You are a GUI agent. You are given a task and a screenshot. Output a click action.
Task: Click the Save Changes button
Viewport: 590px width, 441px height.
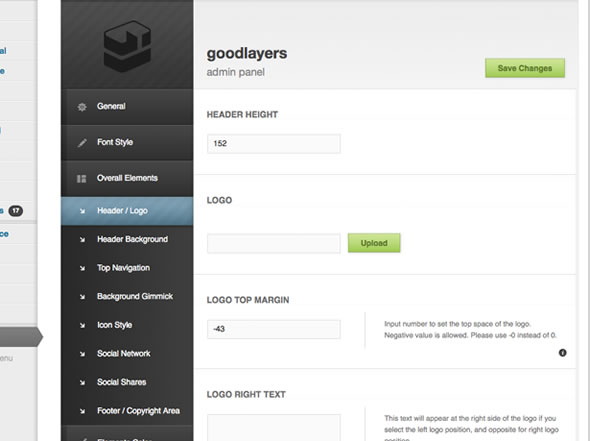pyautogui.click(x=525, y=68)
